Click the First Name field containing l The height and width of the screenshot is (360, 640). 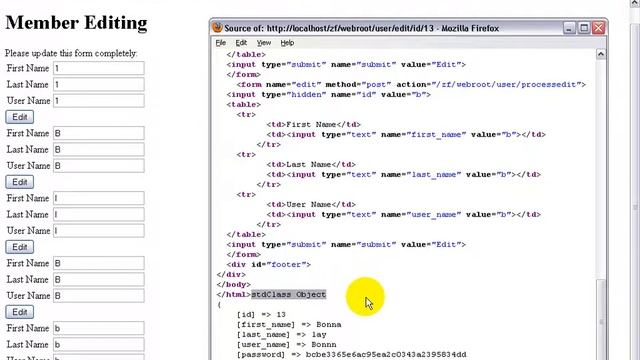[99, 198]
